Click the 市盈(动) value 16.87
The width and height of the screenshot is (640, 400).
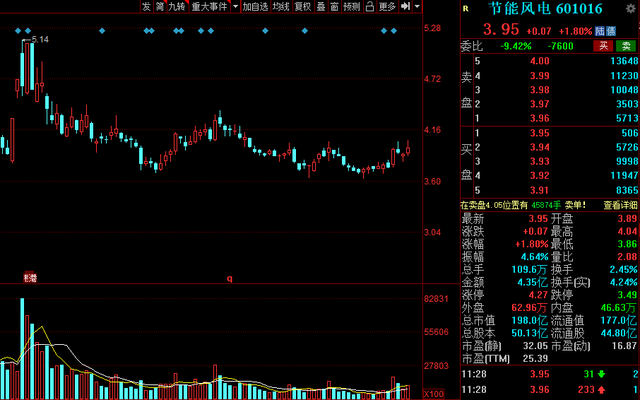tap(624, 346)
